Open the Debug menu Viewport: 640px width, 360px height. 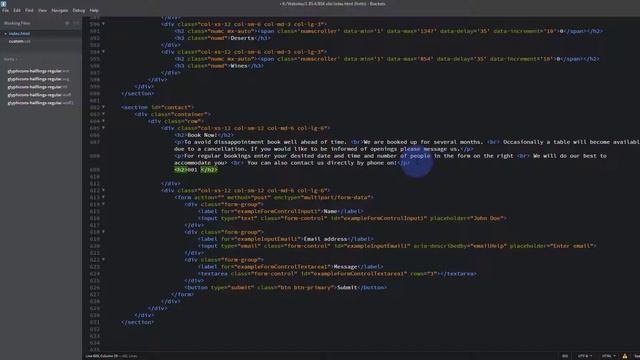(x=79, y=10)
